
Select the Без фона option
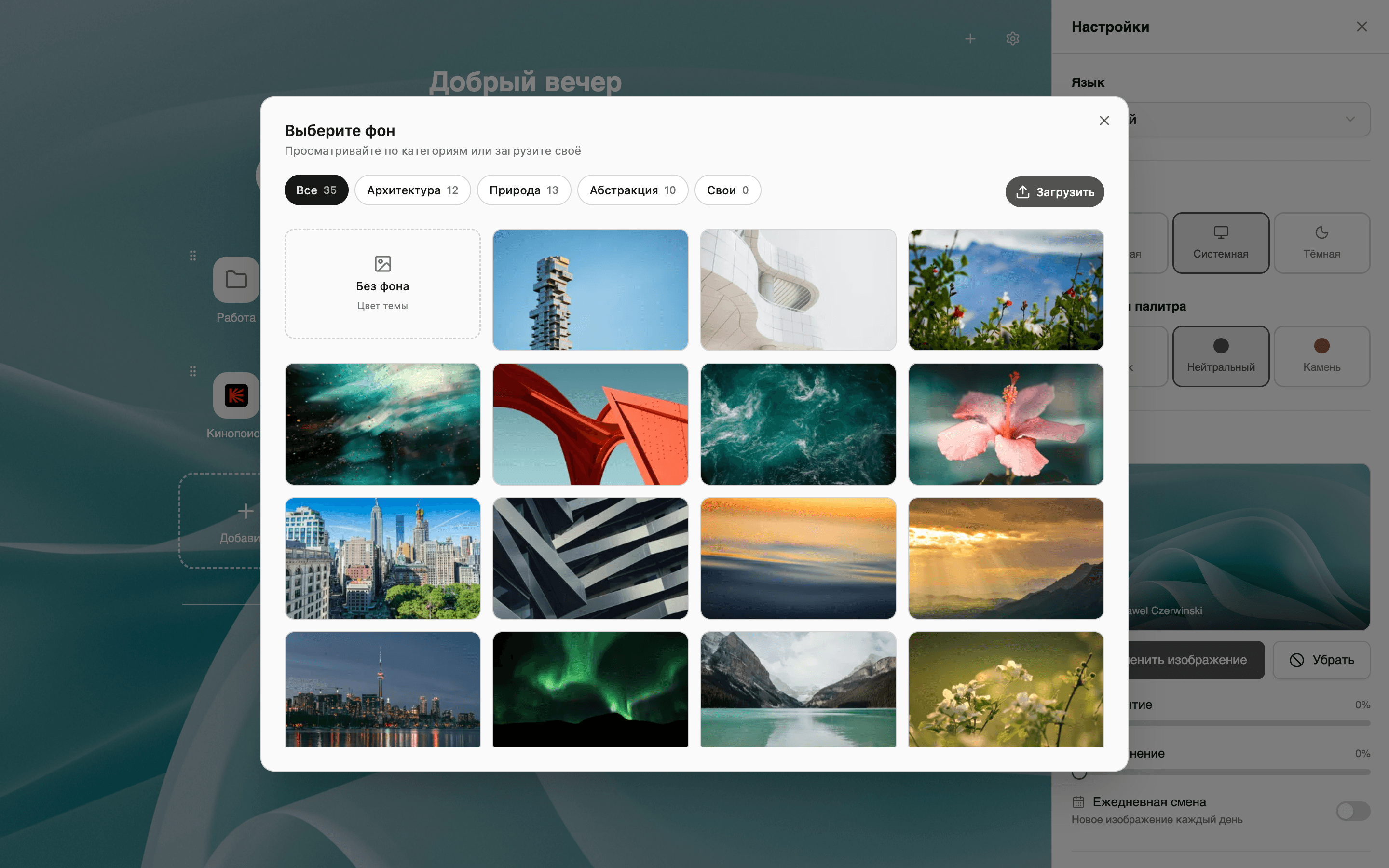tap(382, 284)
